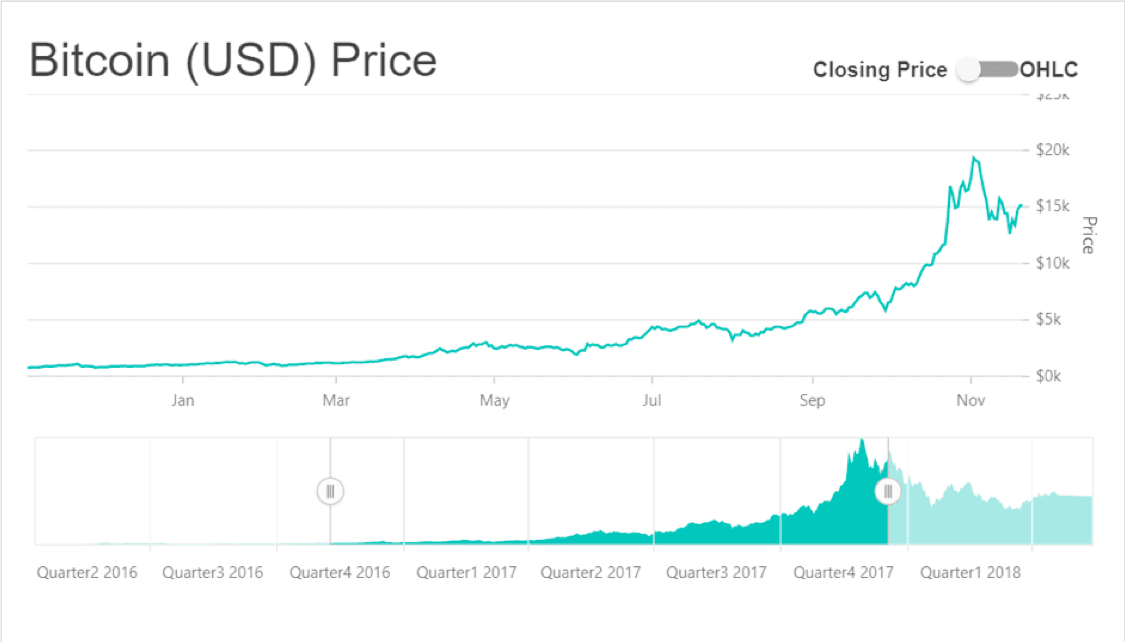Viewport: 1125px width, 642px height.
Task: Click Quarter2 2017 in the range selector
Action: (x=590, y=572)
